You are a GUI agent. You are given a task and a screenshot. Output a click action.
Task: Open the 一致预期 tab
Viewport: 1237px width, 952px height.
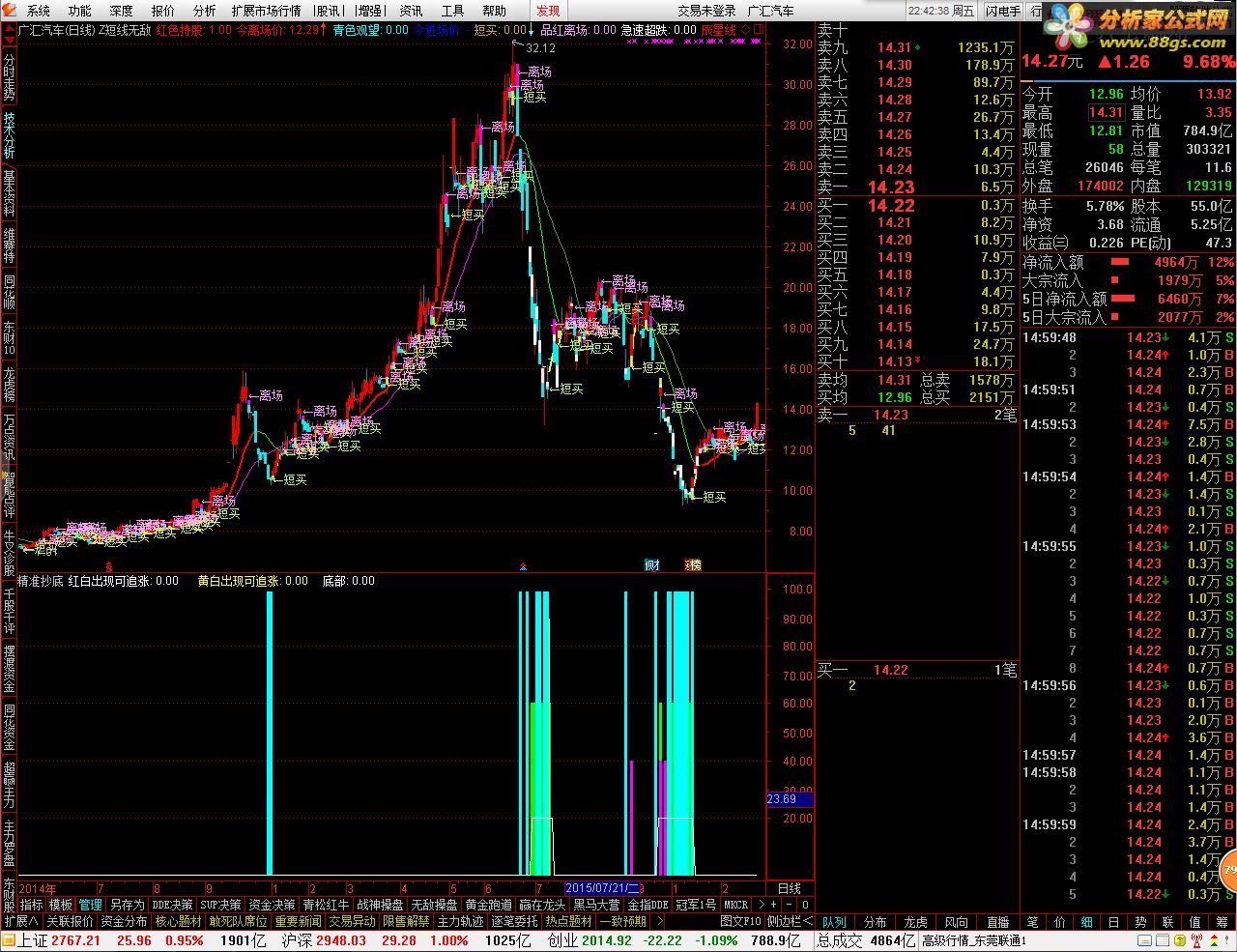[623, 922]
